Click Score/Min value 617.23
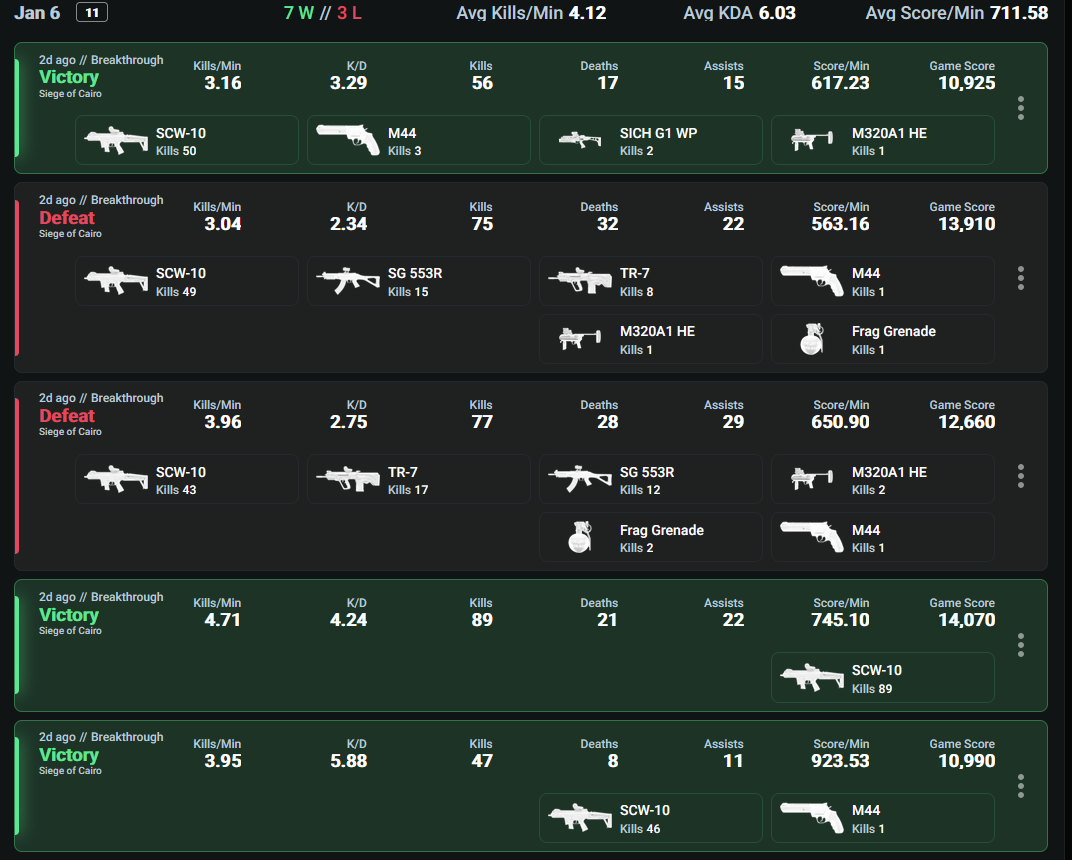 [840, 83]
